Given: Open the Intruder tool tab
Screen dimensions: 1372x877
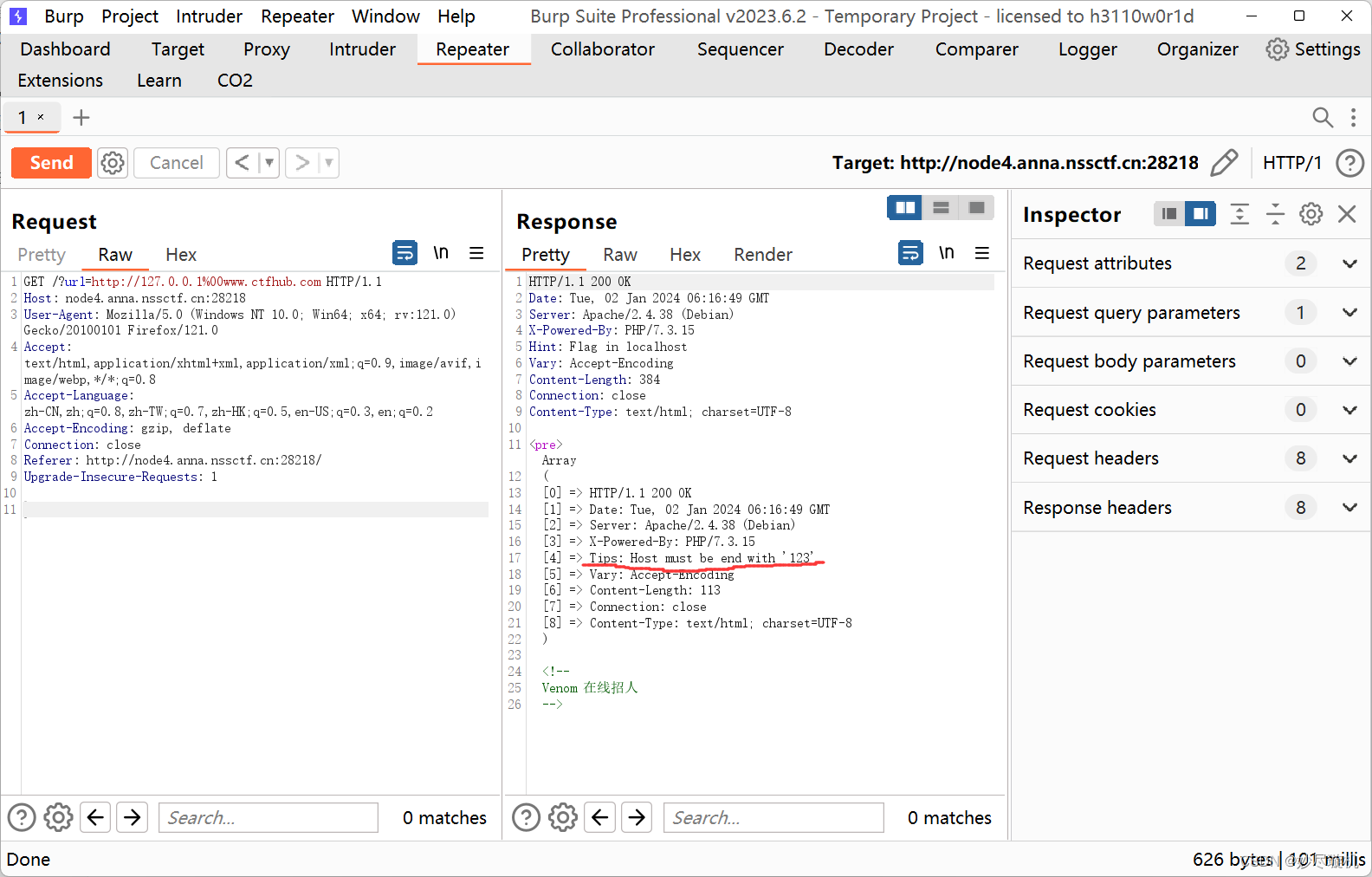Looking at the screenshot, I should 362,49.
